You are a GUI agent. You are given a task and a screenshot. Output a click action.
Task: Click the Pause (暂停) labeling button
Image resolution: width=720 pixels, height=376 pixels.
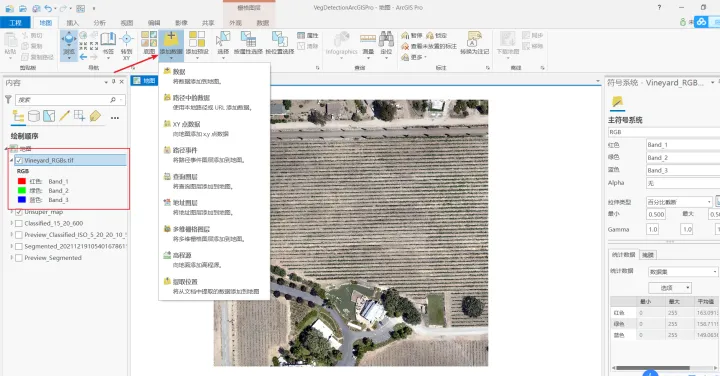click(412, 35)
